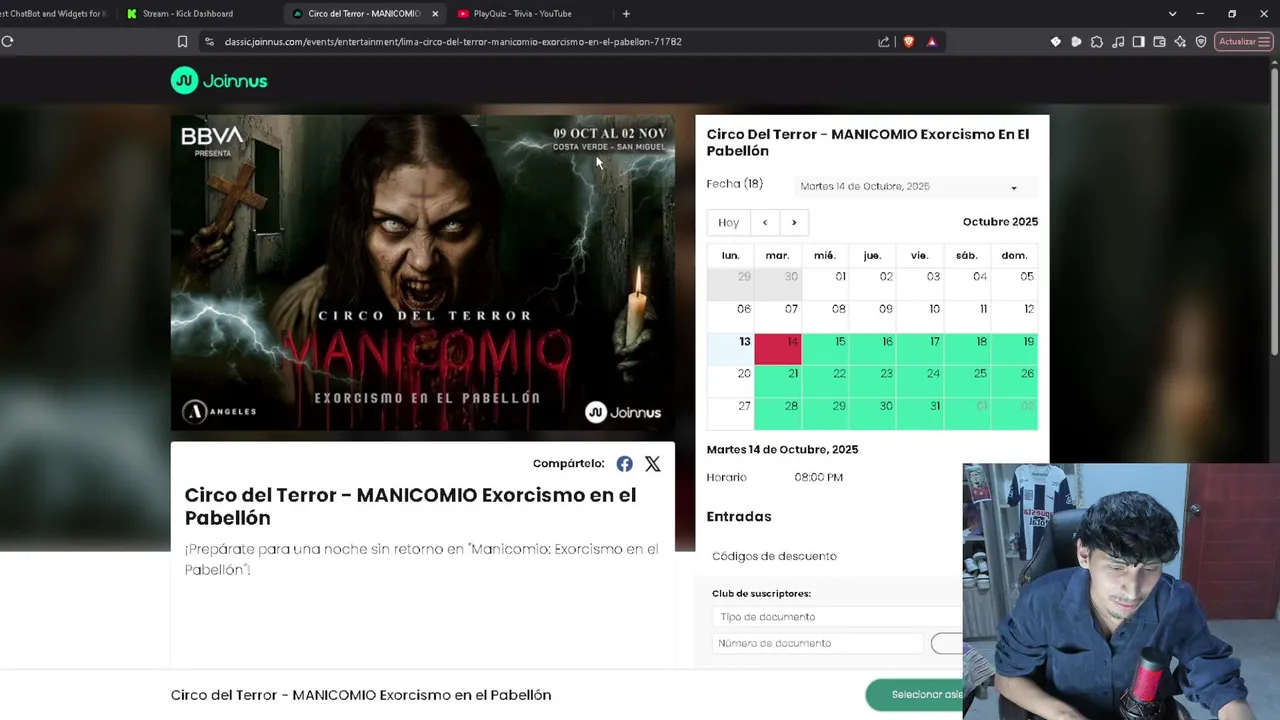Share the event on X

(652, 464)
